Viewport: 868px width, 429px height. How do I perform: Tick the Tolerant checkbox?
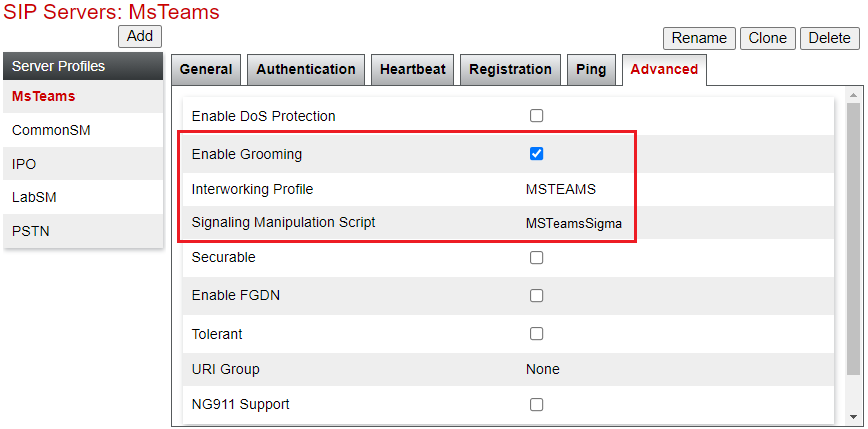(536, 334)
